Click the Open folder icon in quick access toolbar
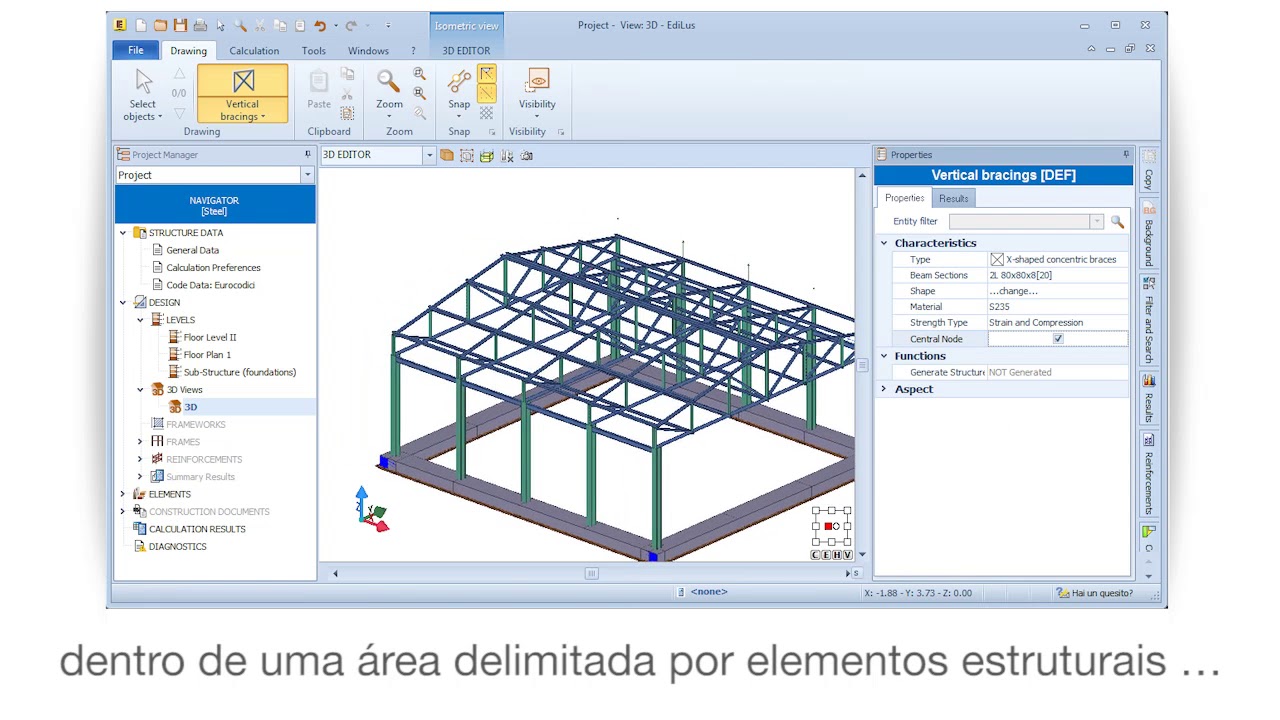The image size is (1280, 720). tap(160, 25)
